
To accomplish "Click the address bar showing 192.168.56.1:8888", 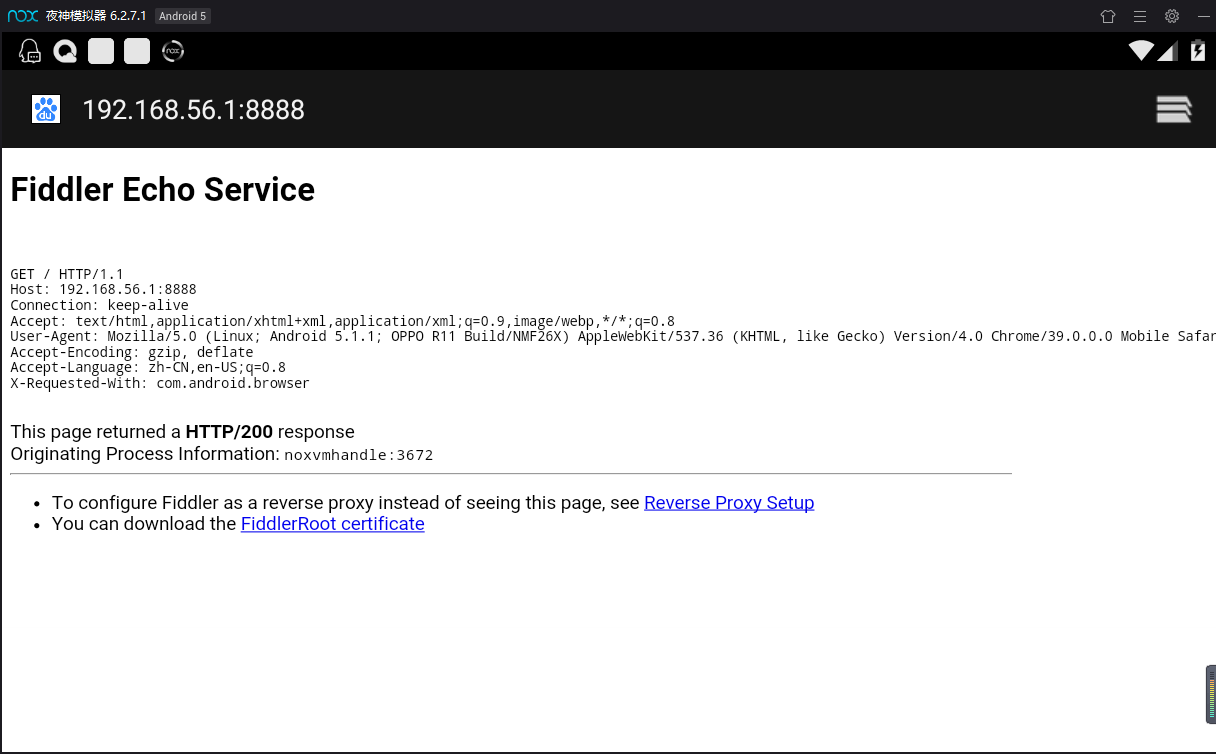I will point(193,110).
